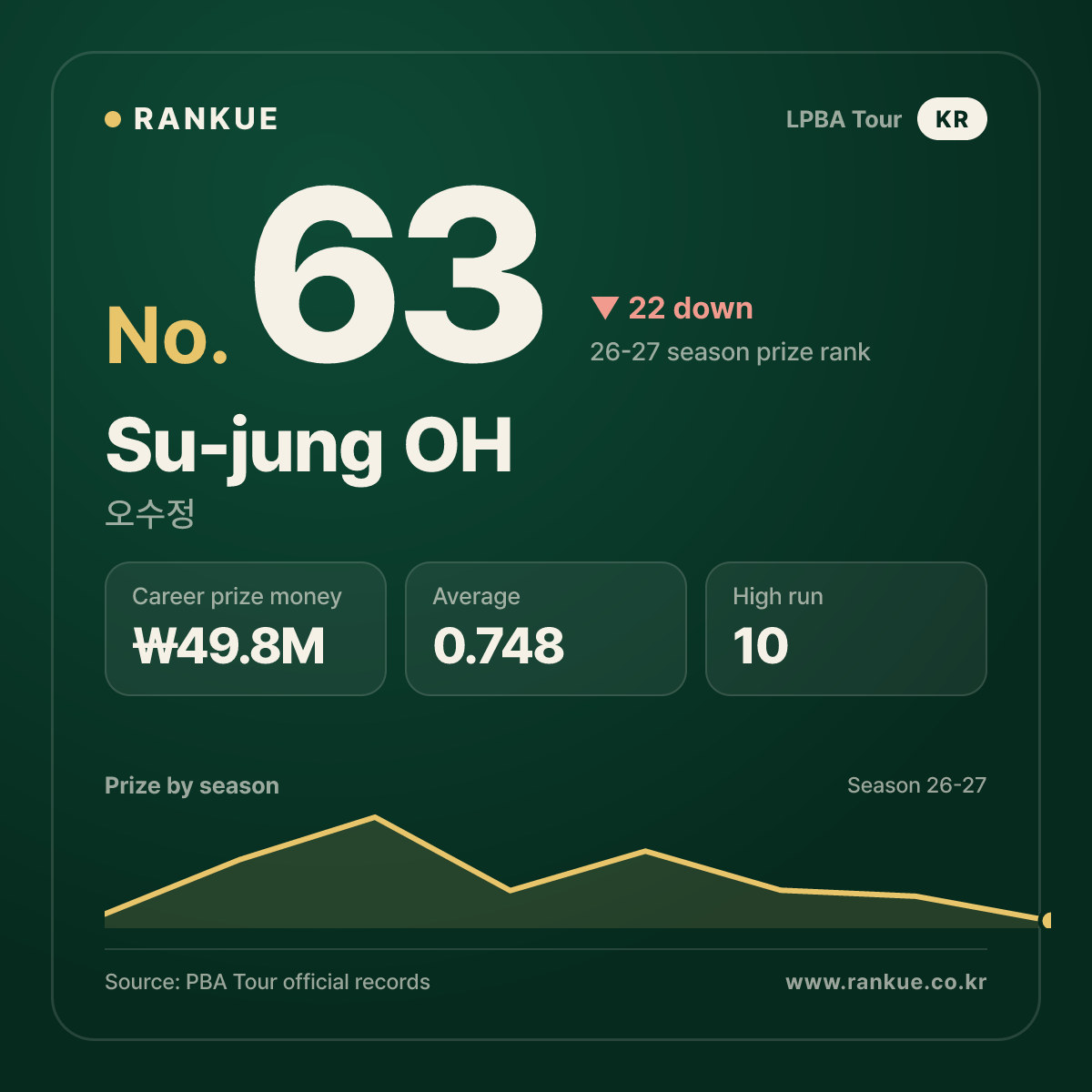
Task: Click the LPBA Tour label
Action: [x=844, y=119]
